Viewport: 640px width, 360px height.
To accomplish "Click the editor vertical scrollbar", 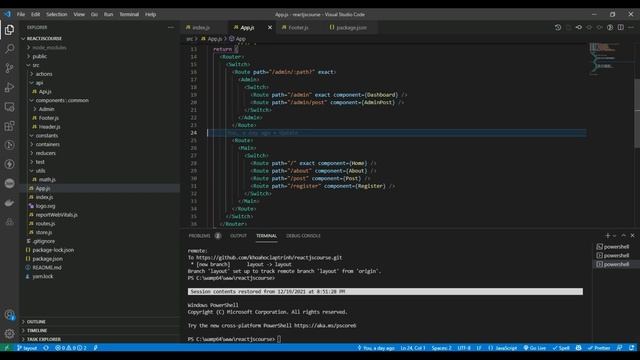I will coord(637,112).
